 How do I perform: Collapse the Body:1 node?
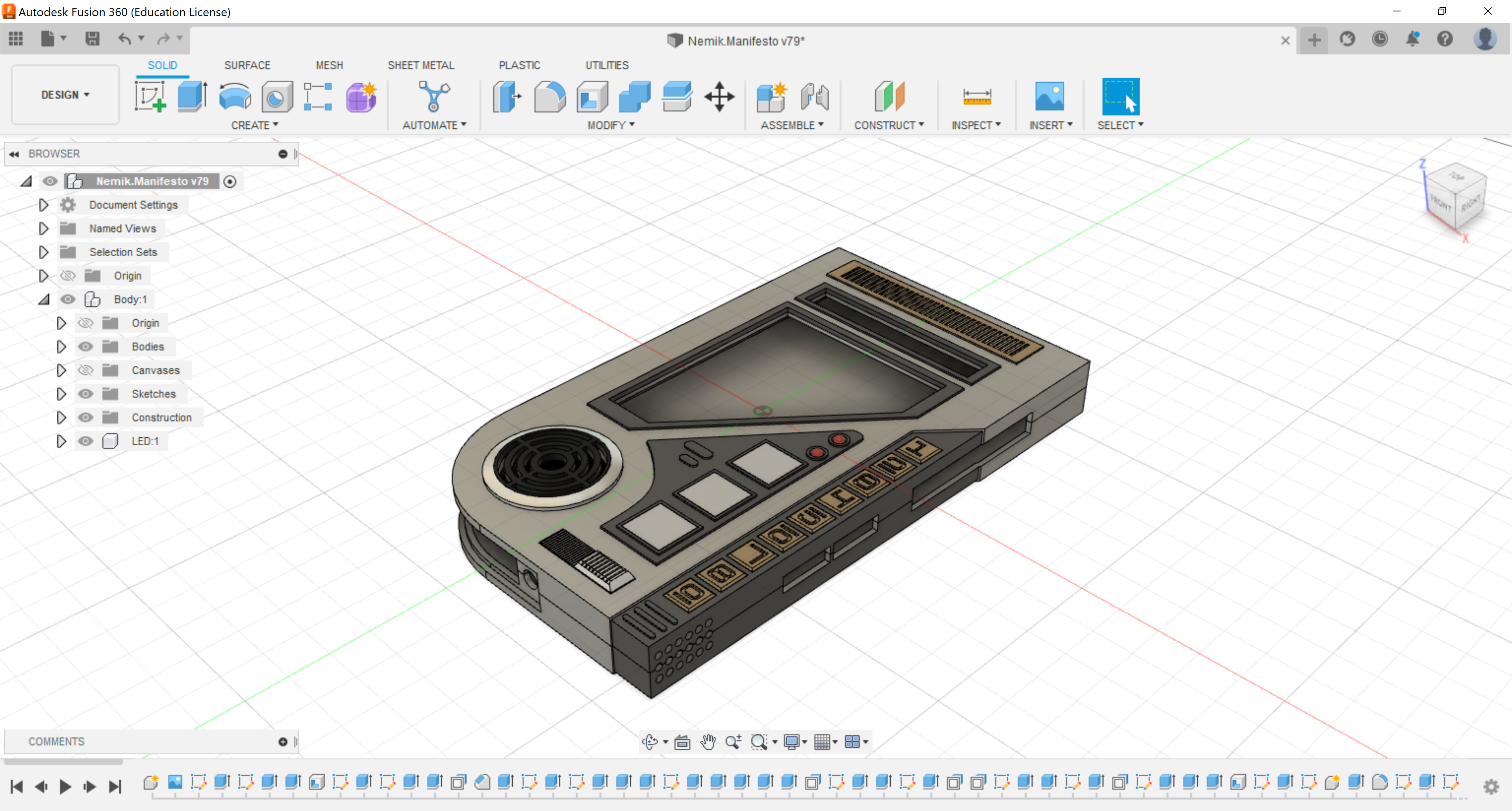click(x=44, y=299)
